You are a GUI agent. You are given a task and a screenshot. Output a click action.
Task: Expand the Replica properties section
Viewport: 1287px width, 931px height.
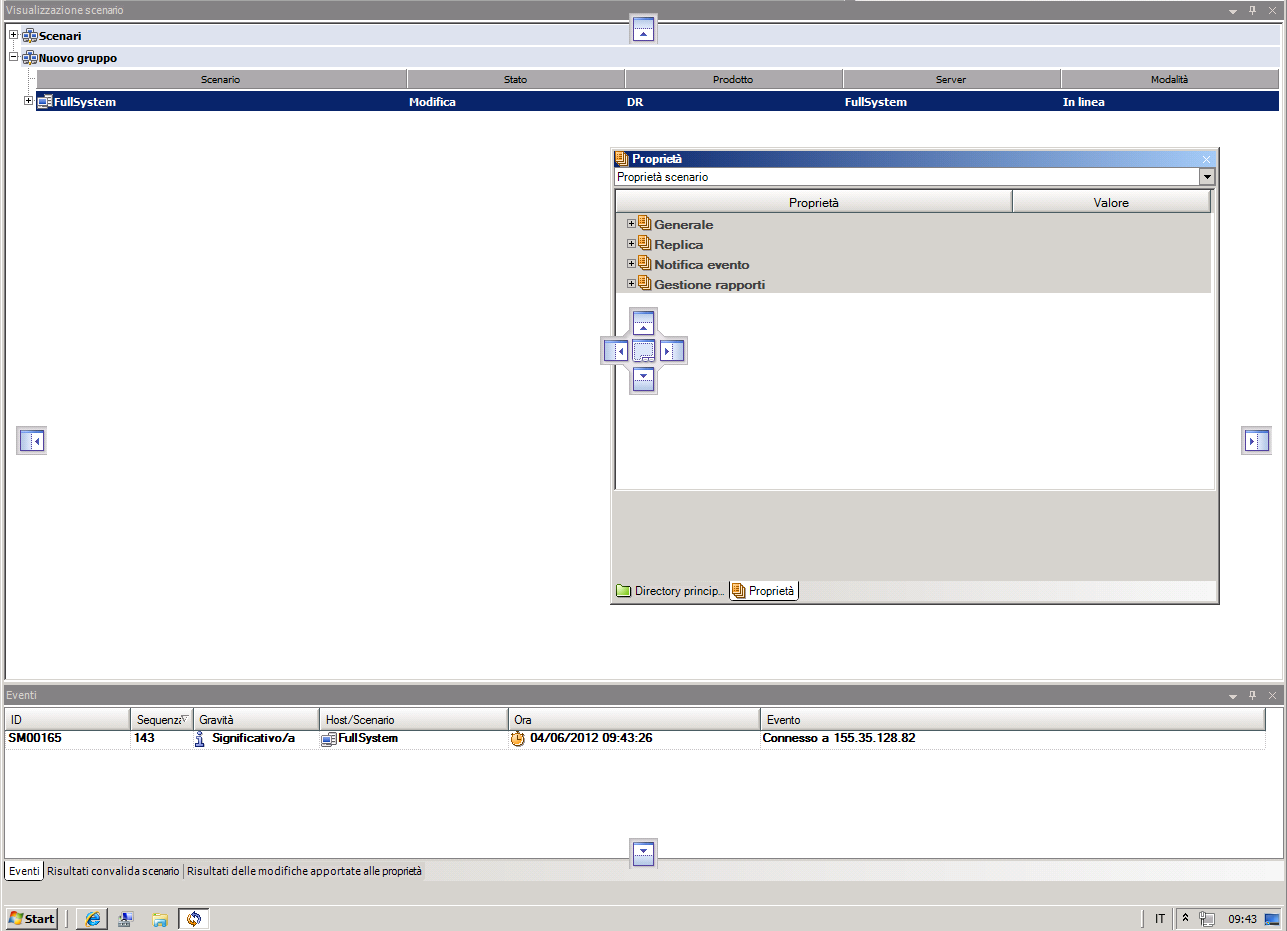pyautogui.click(x=631, y=244)
